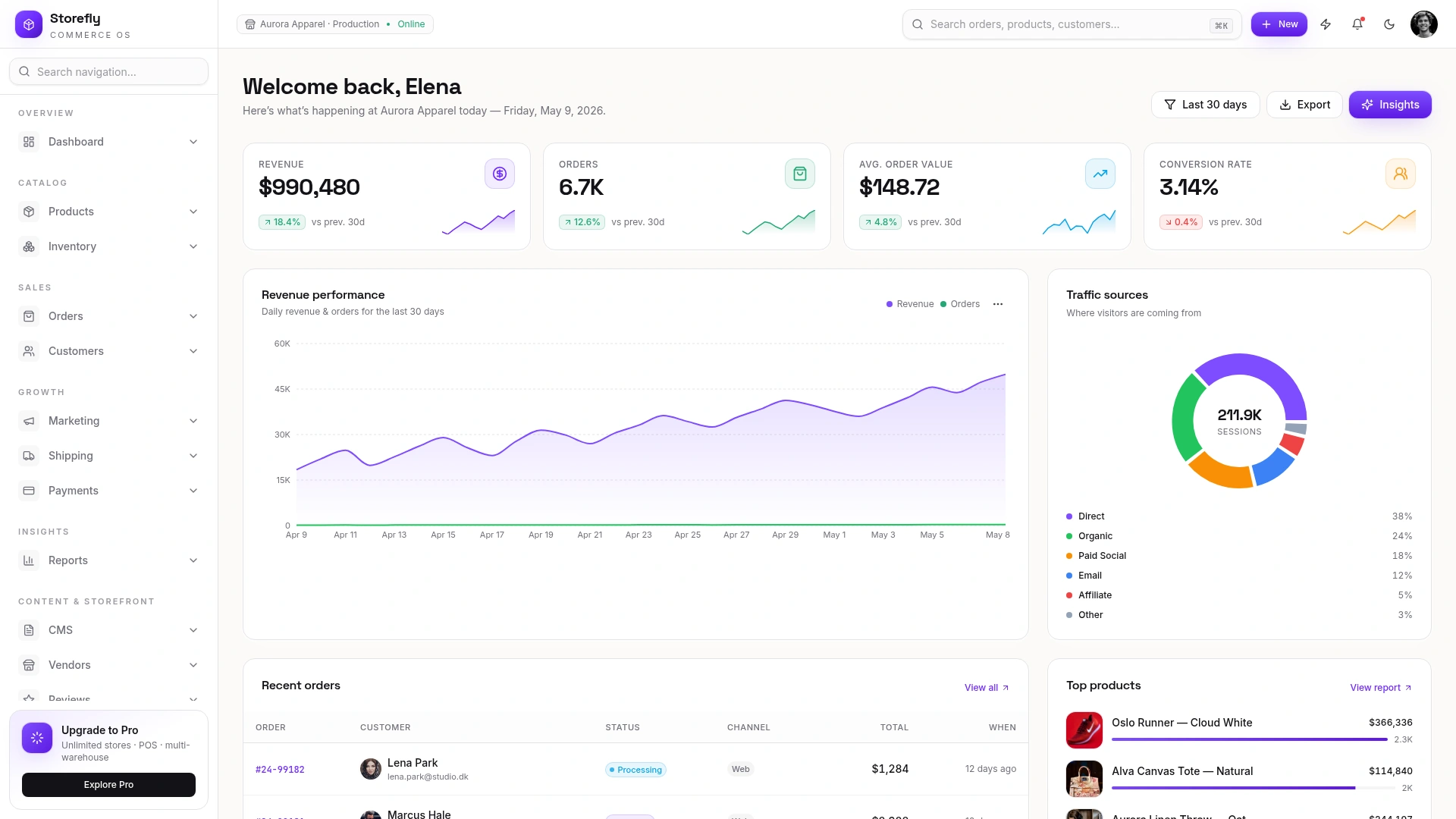The height and width of the screenshot is (819, 1456).
Task: Select Products in the sidebar
Action: pyautogui.click(x=108, y=212)
